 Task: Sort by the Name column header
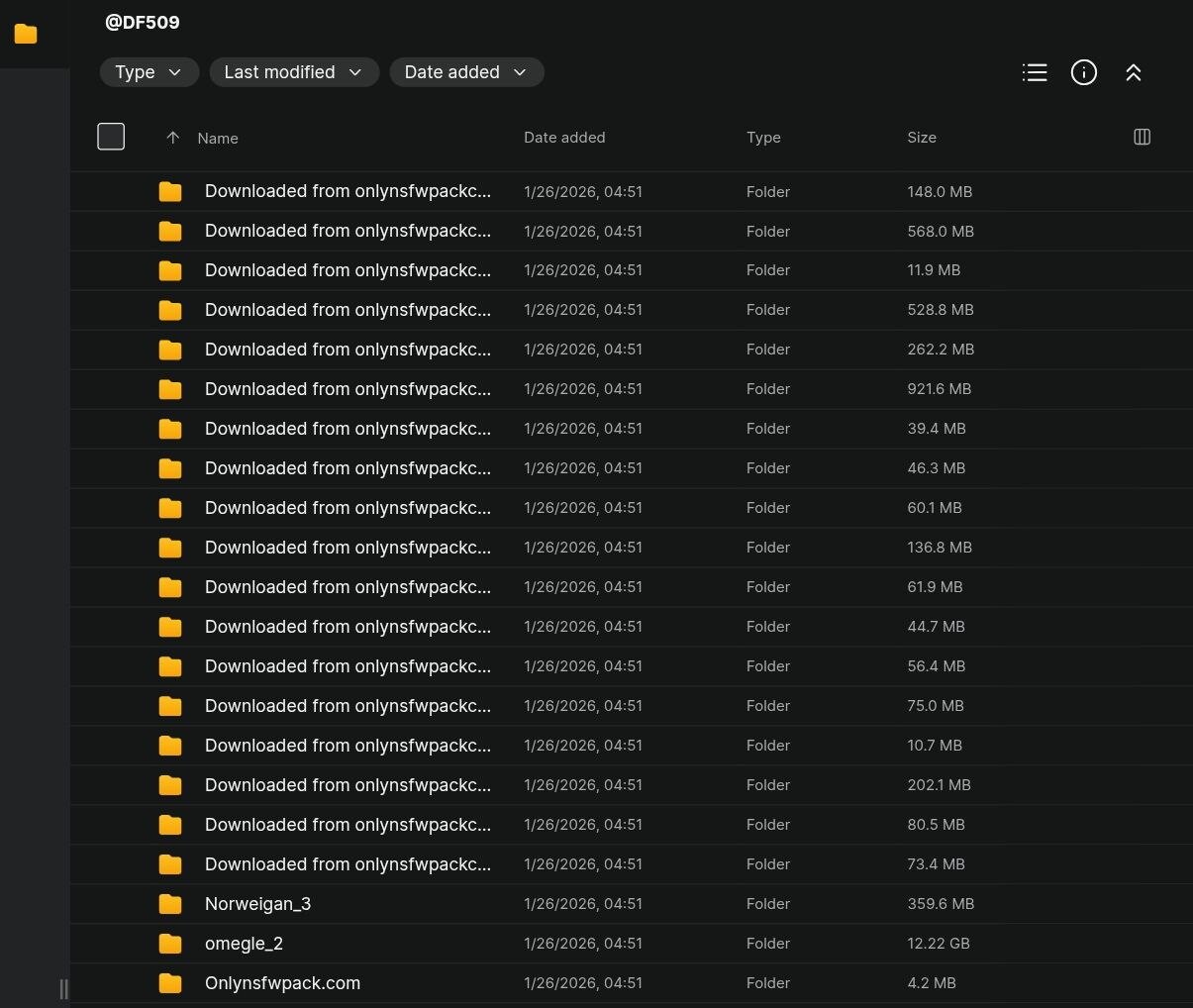pyautogui.click(x=218, y=139)
